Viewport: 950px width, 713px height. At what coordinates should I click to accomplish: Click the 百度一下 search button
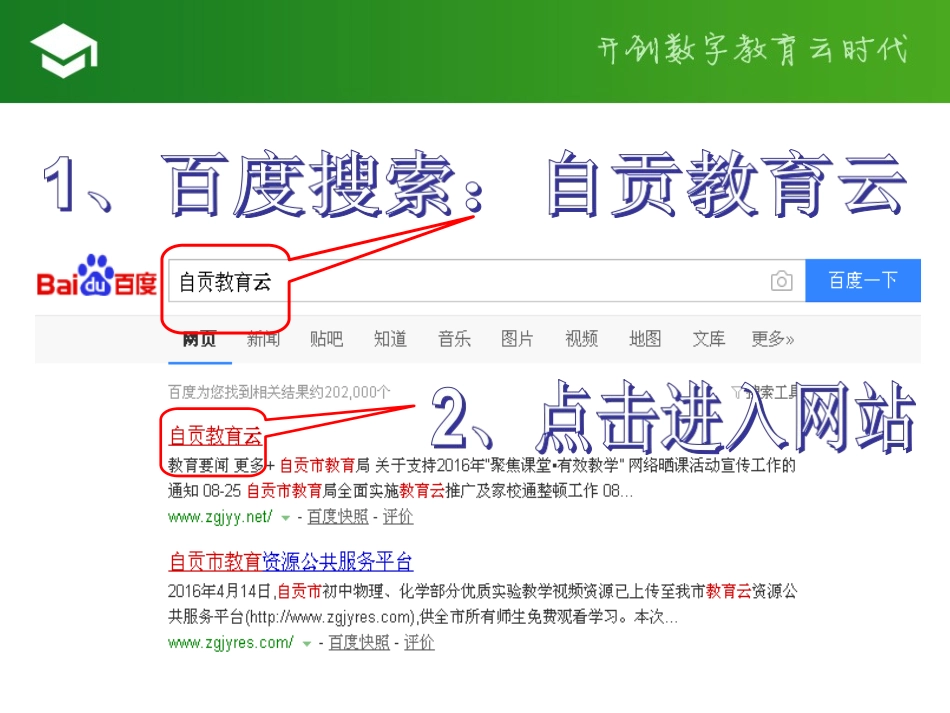click(x=863, y=280)
